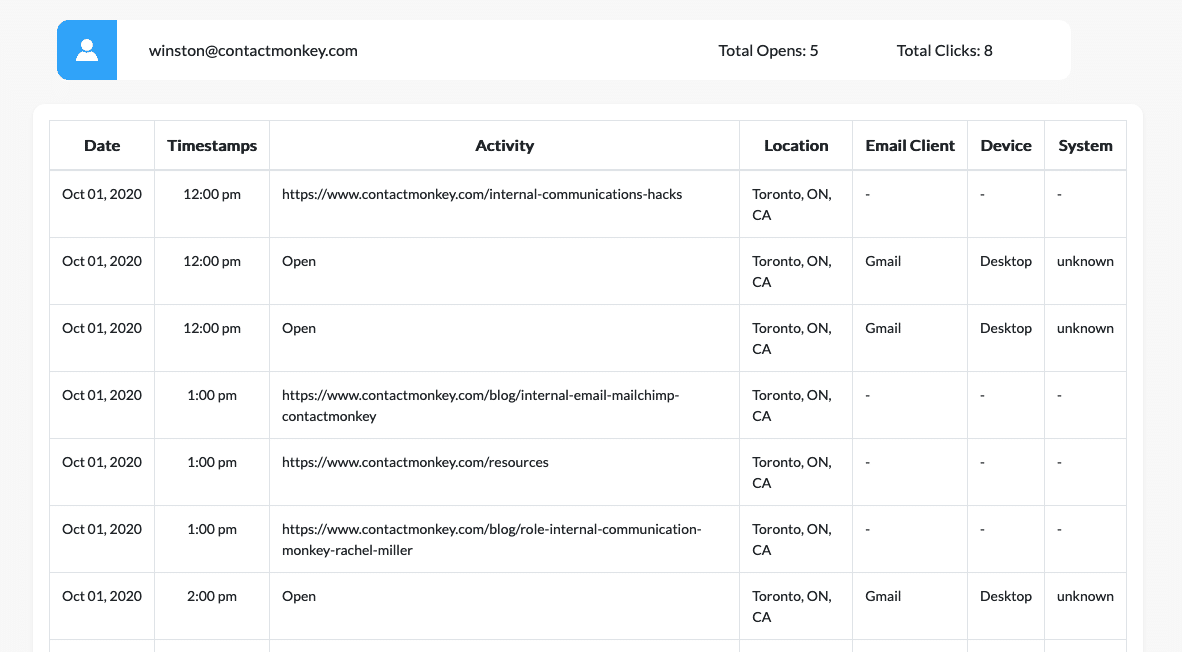
Task: Click the 12:00 pm timestamp of the hacks URL row
Action: (212, 194)
